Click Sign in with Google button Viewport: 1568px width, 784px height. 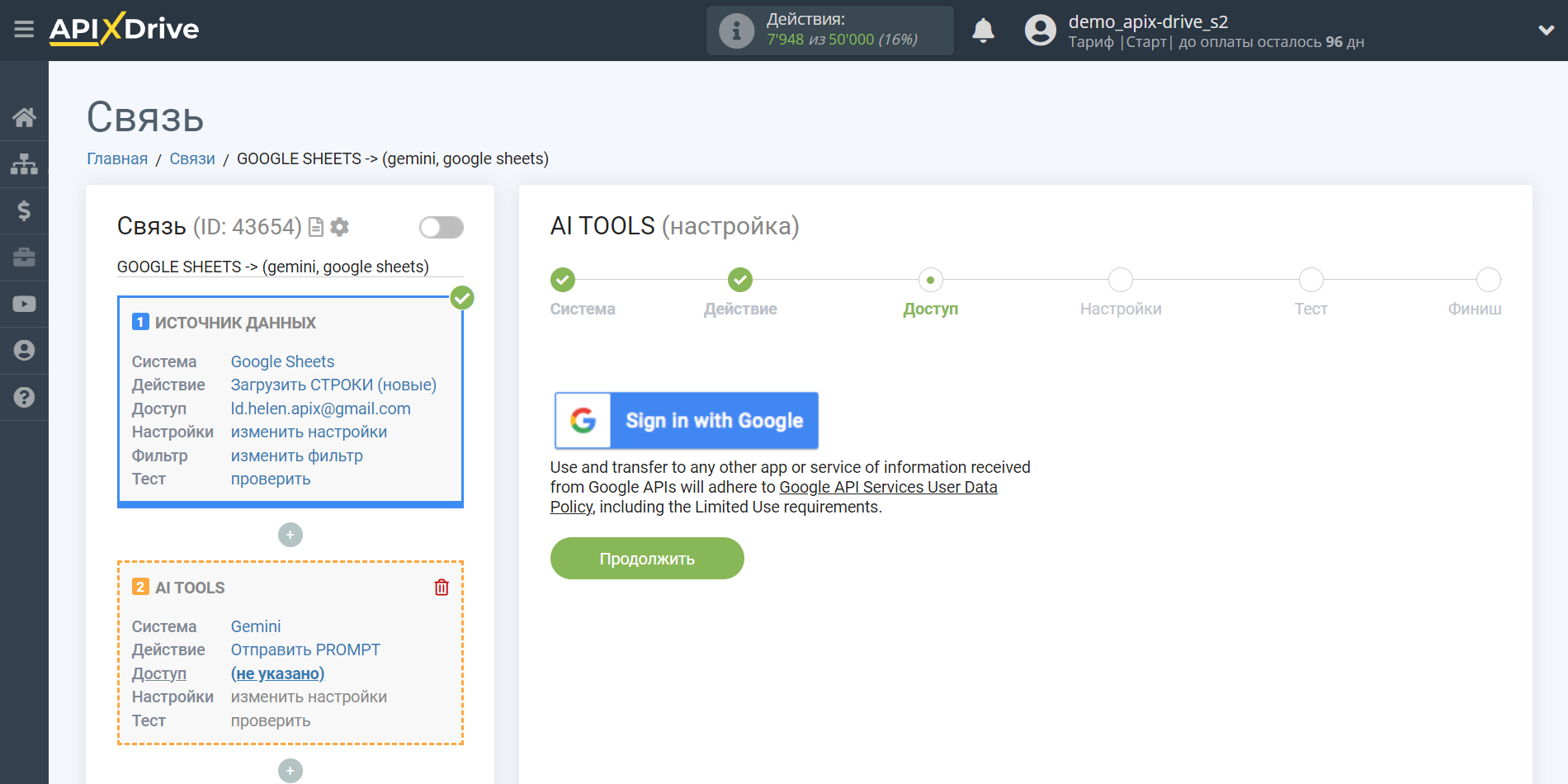(x=686, y=420)
